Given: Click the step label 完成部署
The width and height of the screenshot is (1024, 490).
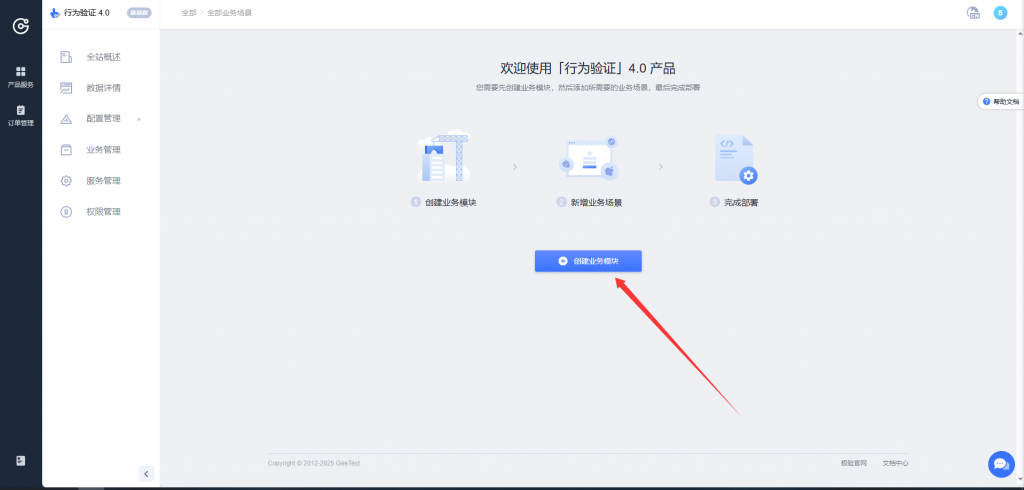Looking at the screenshot, I should click(x=741, y=203).
